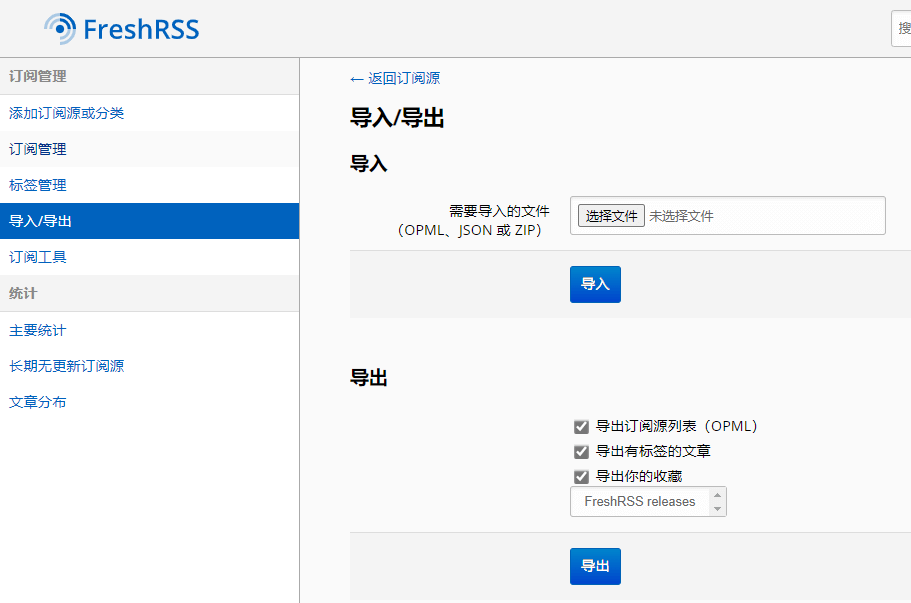
Task: Select the highlighted 导入/导出 sidebar item
Action: click(41, 221)
